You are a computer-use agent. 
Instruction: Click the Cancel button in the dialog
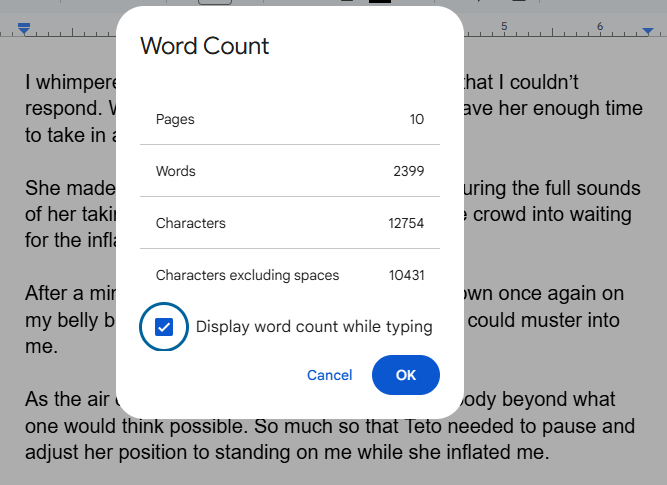pyautogui.click(x=329, y=375)
